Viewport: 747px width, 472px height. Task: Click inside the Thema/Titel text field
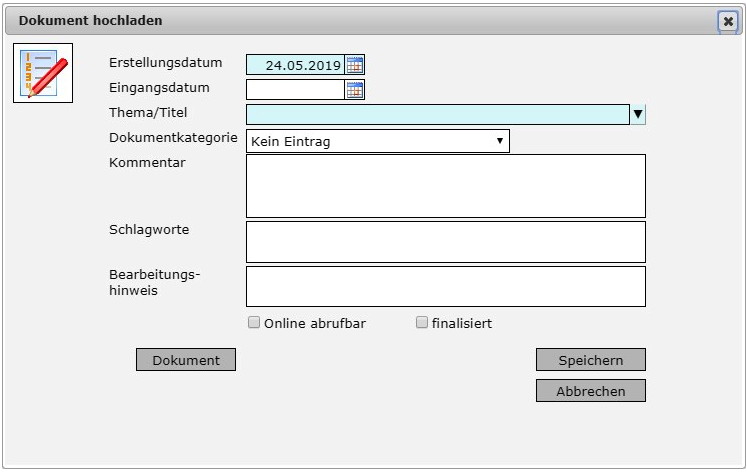click(x=438, y=115)
